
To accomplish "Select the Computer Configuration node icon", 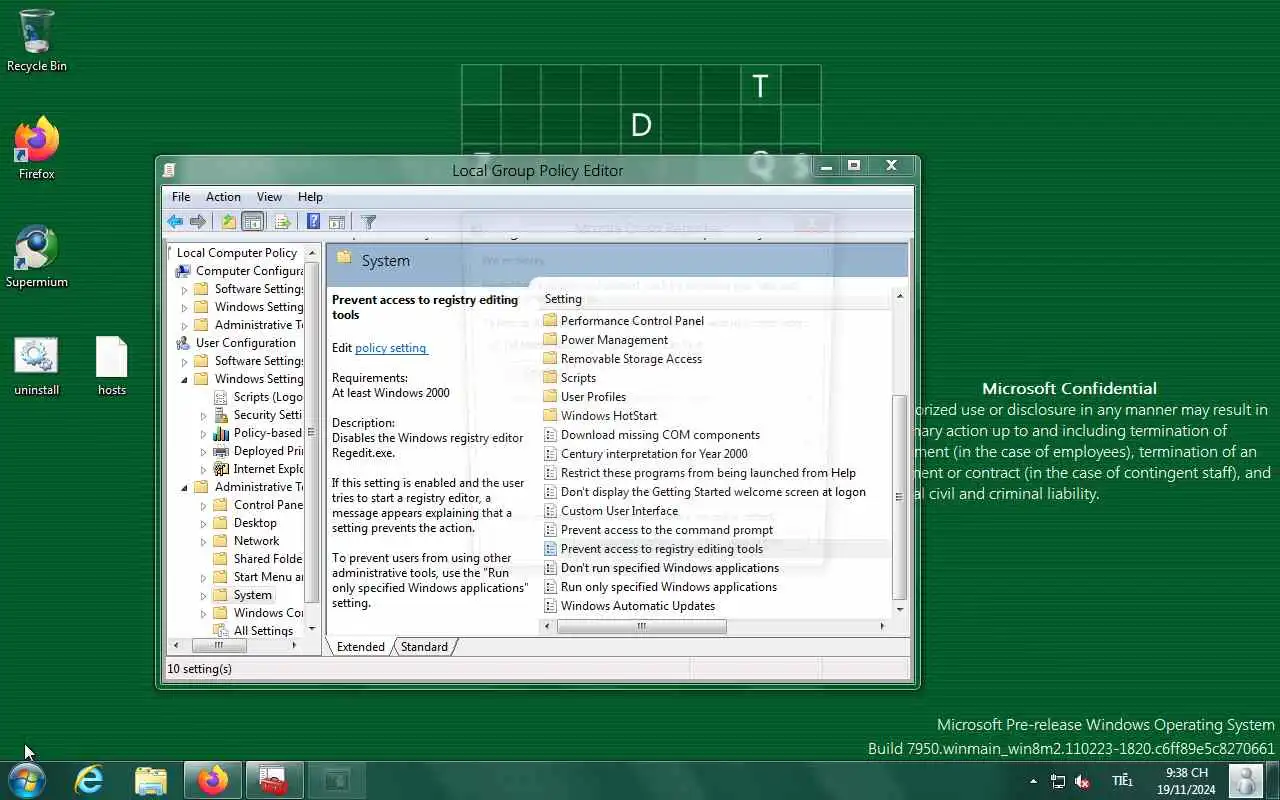I will pyautogui.click(x=184, y=271).
